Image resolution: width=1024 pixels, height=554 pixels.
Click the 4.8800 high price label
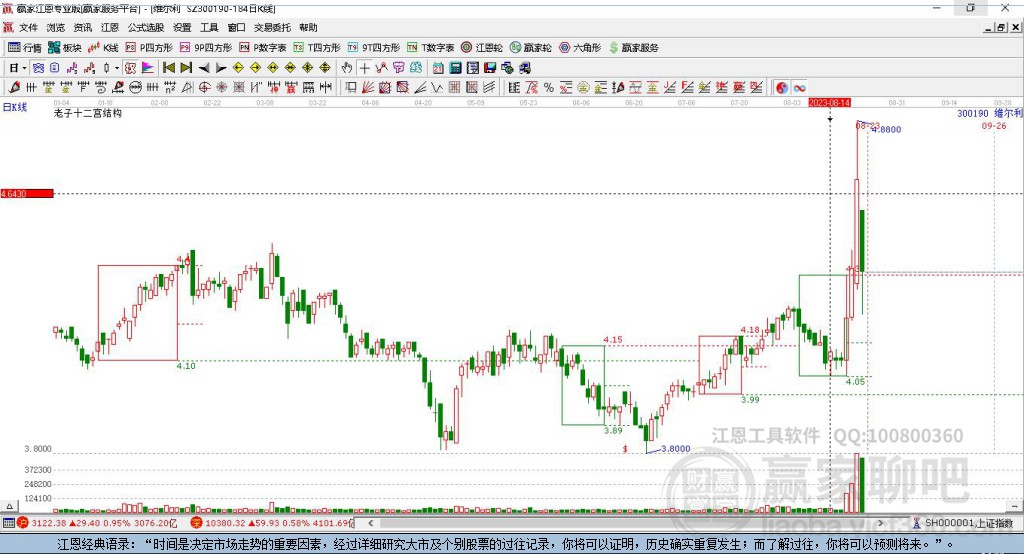pyautogui.click(x=886, y=129)
